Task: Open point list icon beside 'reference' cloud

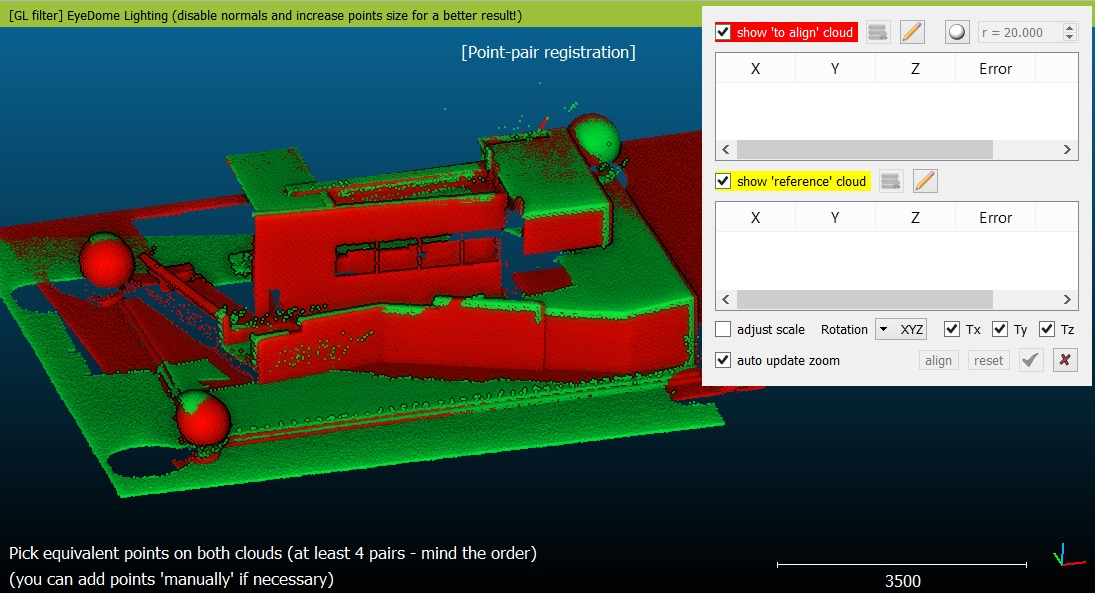Action: [890, 181]
